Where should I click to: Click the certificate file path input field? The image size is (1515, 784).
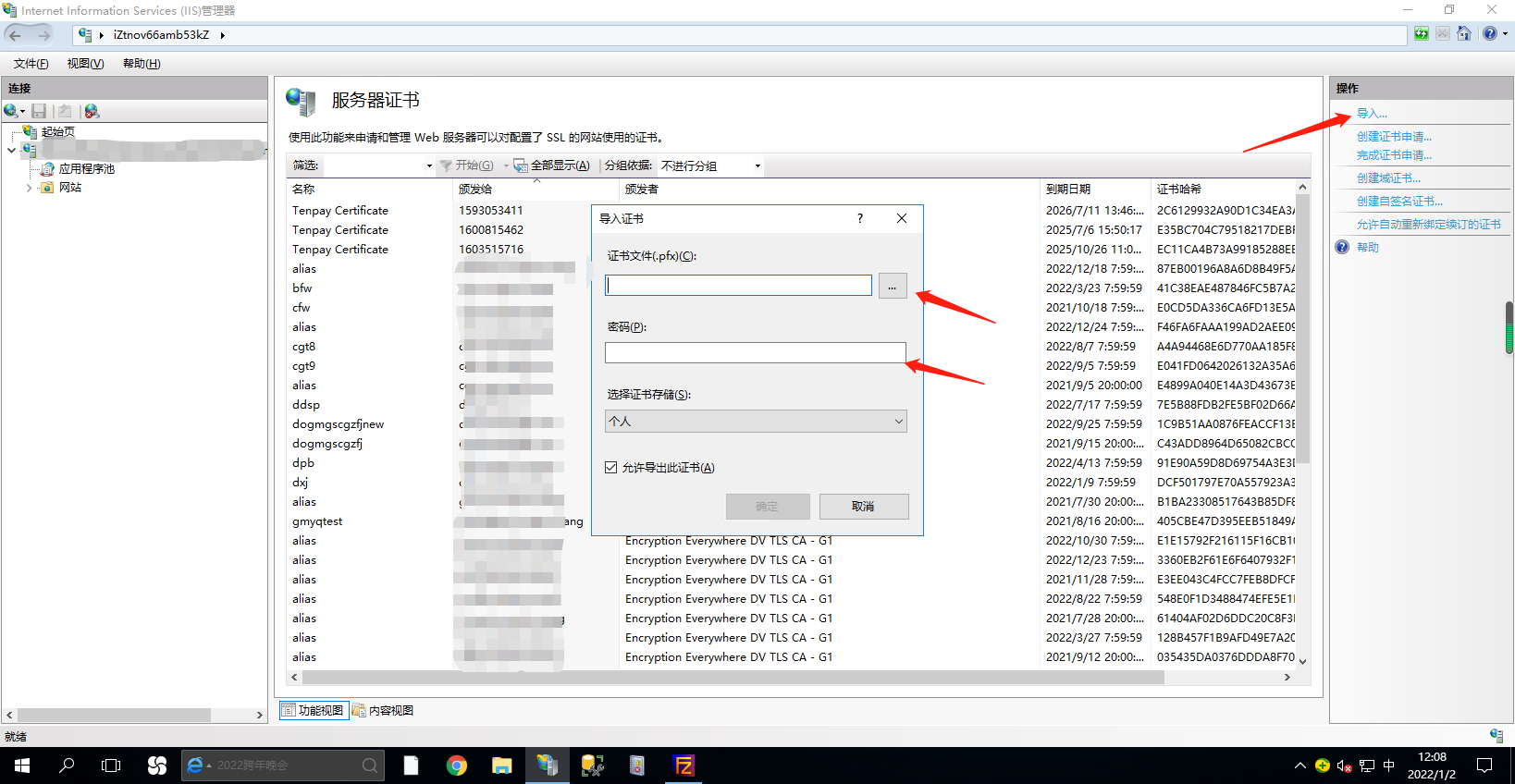[x=738, y=286]
